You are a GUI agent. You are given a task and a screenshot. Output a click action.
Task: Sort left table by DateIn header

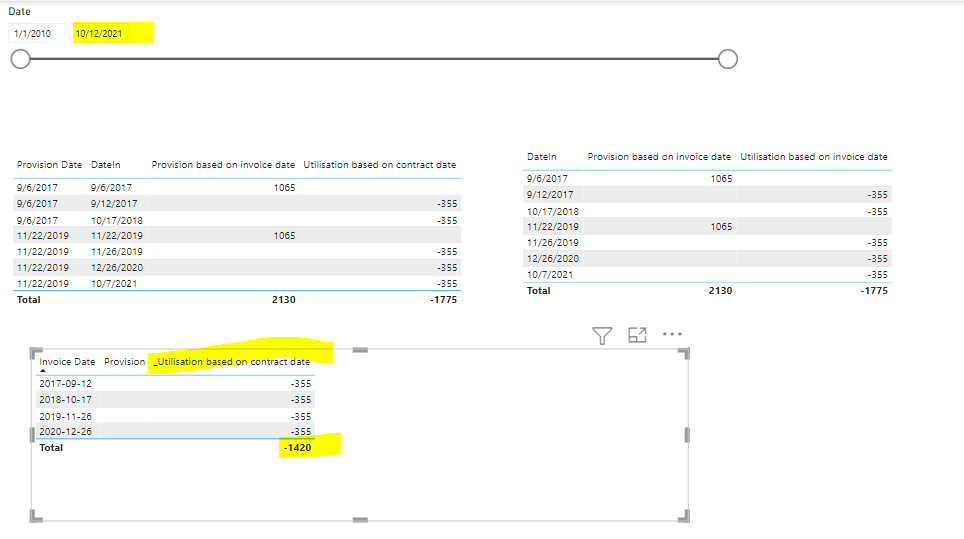[x=106, y=165]
